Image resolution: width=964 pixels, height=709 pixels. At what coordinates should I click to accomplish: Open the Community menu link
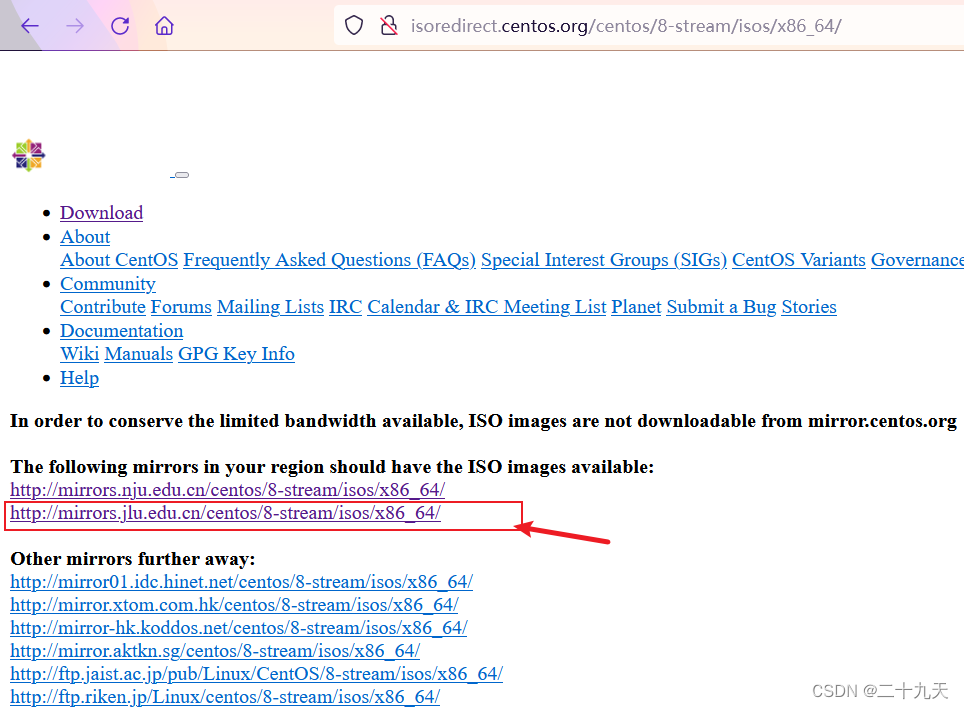coord(108,284)
